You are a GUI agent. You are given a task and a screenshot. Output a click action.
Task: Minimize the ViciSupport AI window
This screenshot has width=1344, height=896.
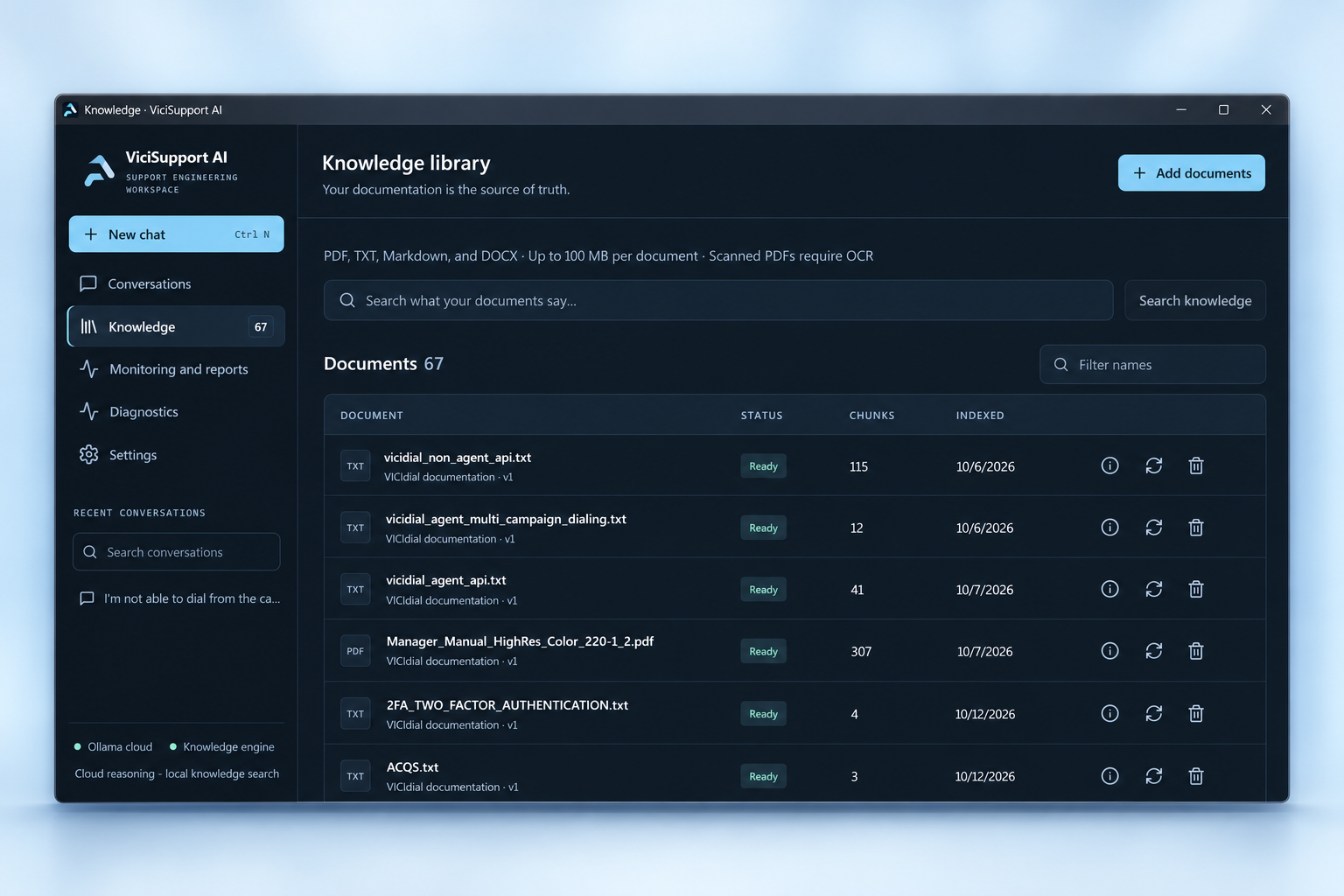coord(1181,109)
